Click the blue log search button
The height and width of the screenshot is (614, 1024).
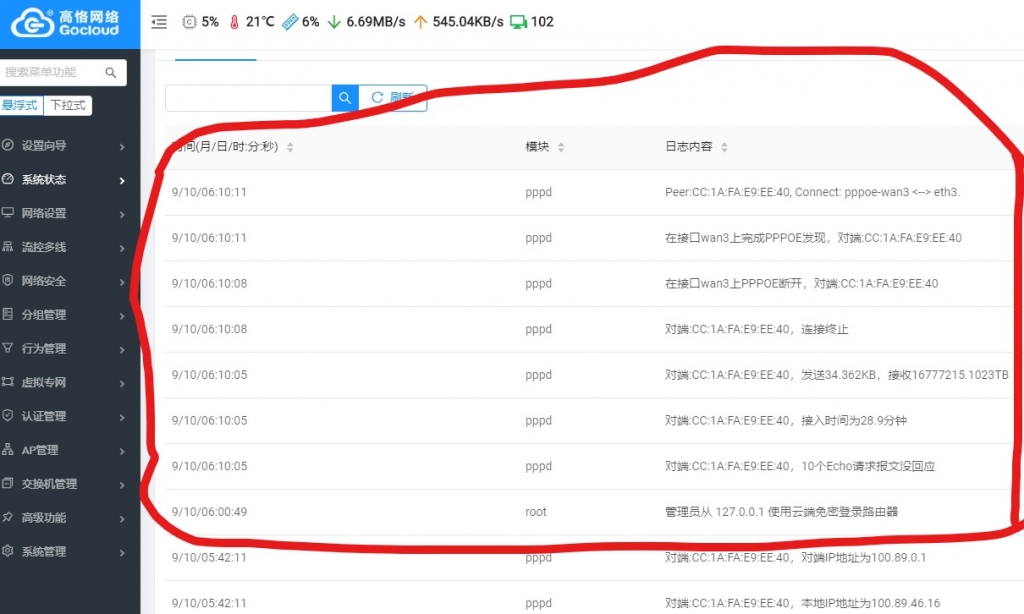click(344, 97)
